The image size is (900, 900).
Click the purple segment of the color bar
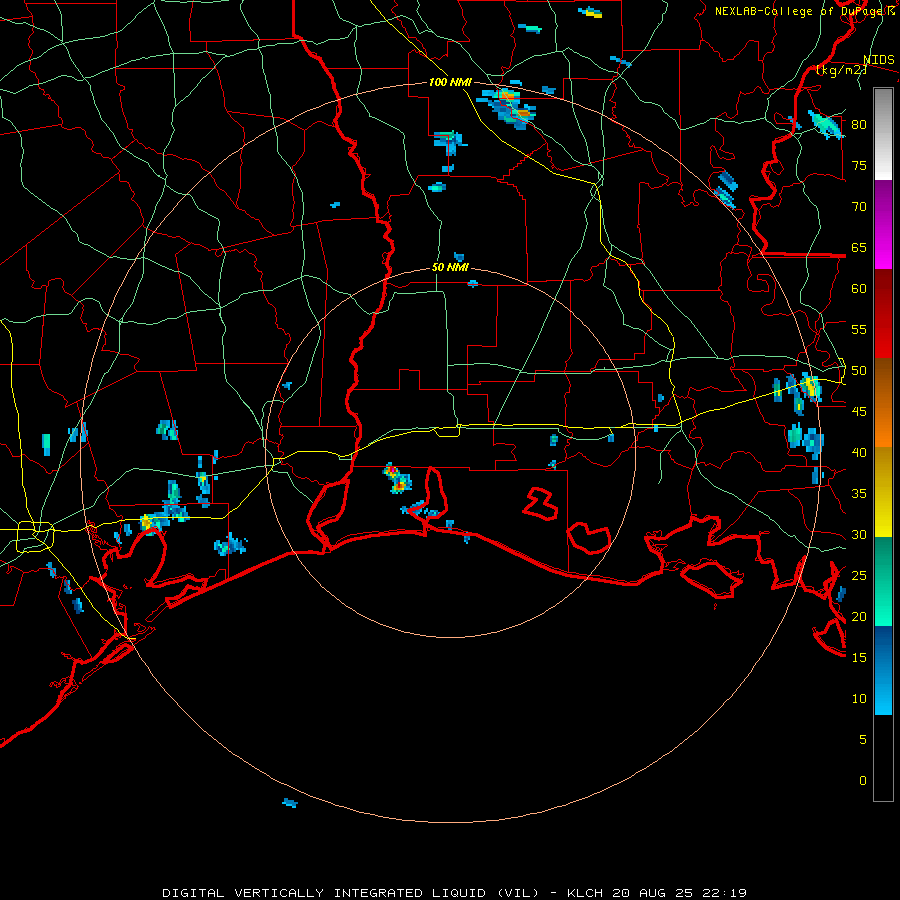point(883,203)
